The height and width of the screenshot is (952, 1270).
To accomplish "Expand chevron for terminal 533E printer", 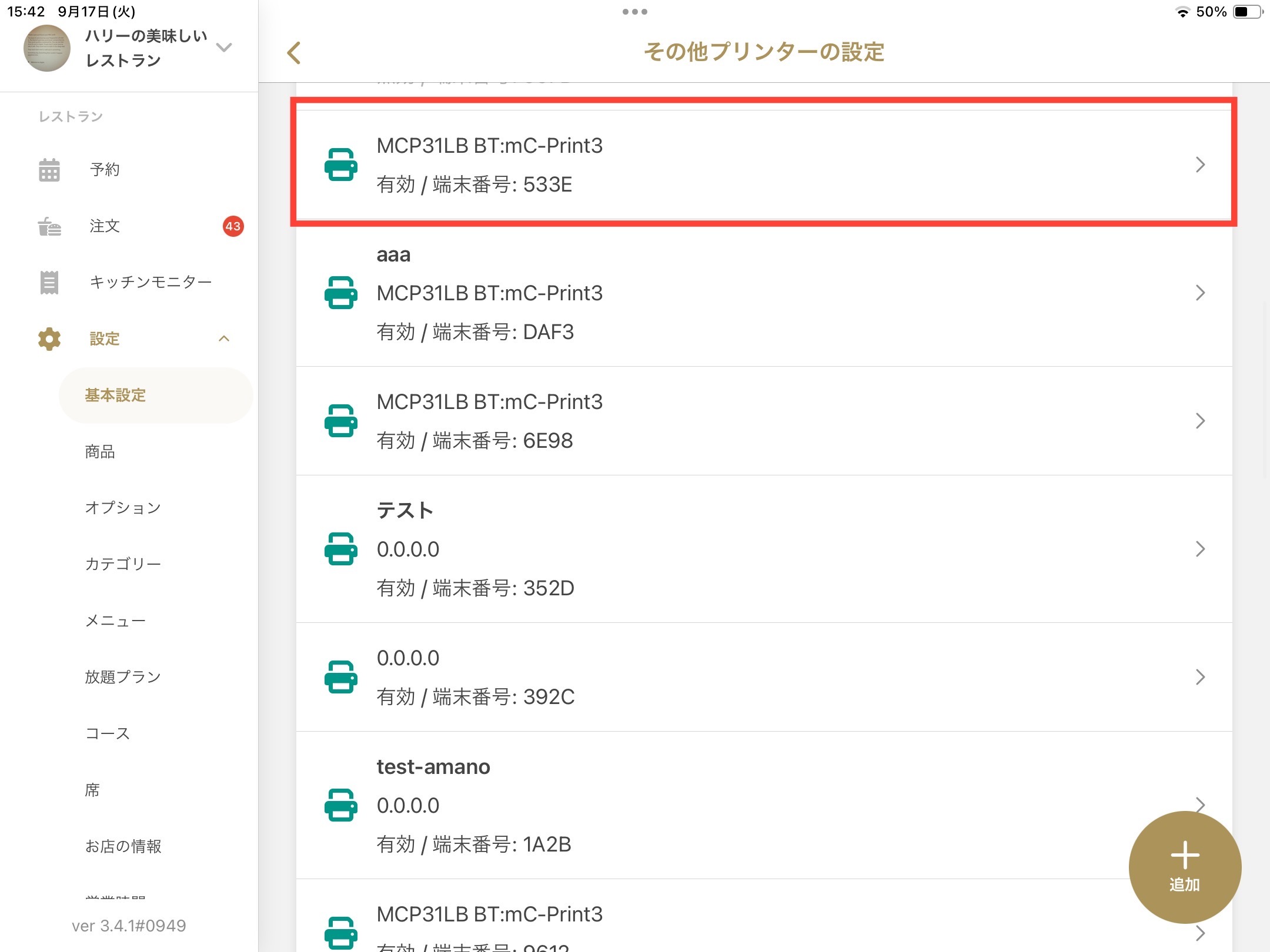I will pos(1201,165).
